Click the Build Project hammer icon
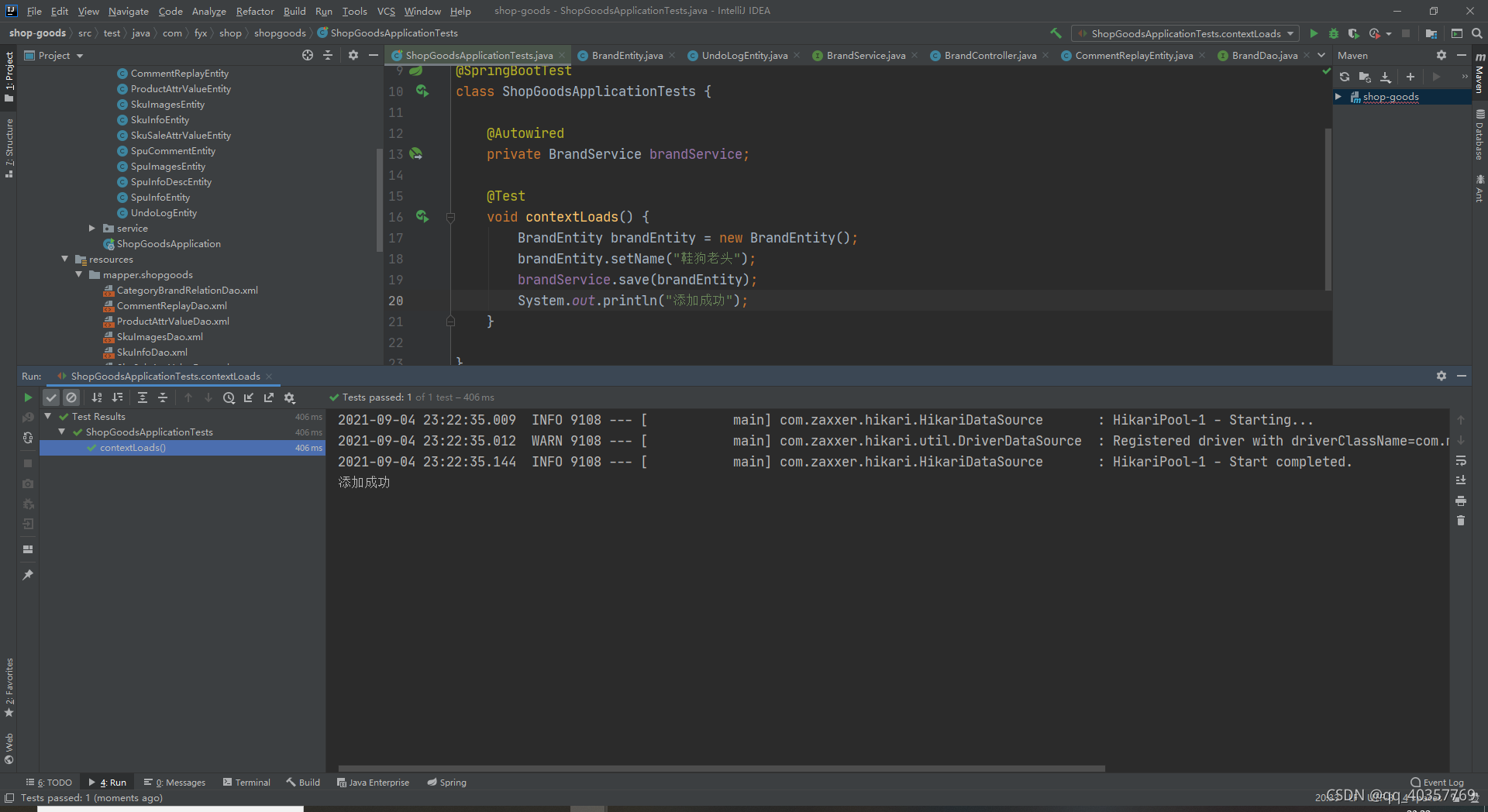Viewport: 1488px width, 812px height. click(x=1056, y=33)
